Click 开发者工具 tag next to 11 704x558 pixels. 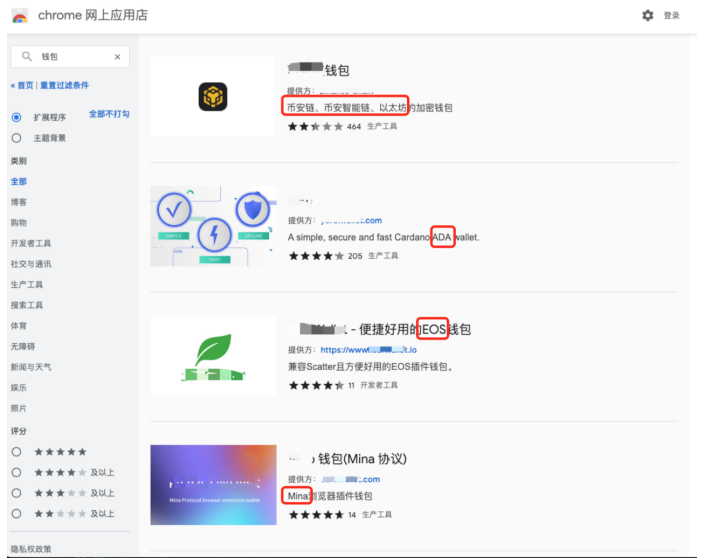[379, 385]
